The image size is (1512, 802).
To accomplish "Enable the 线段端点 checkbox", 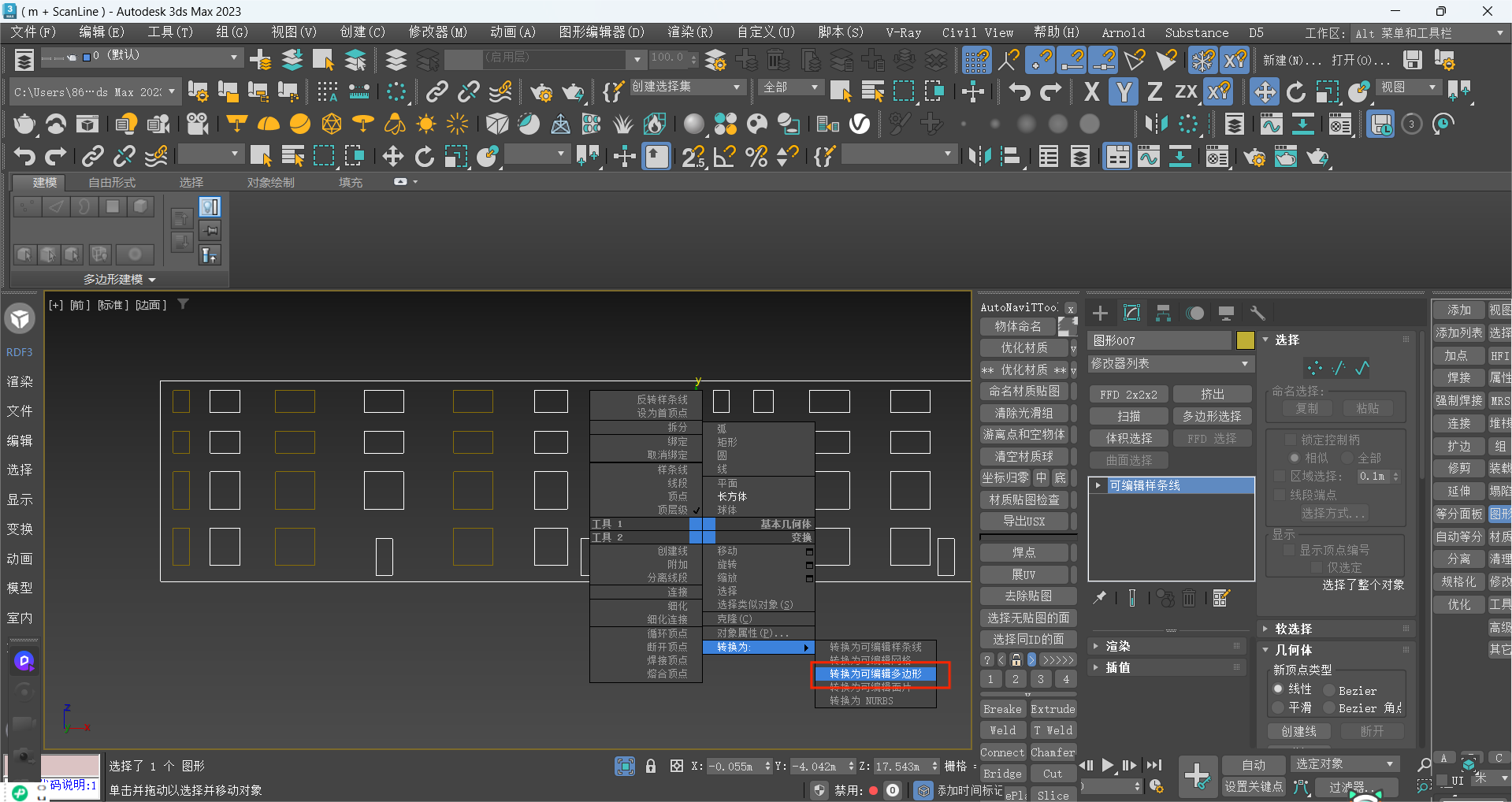I will click(1280, 494).
